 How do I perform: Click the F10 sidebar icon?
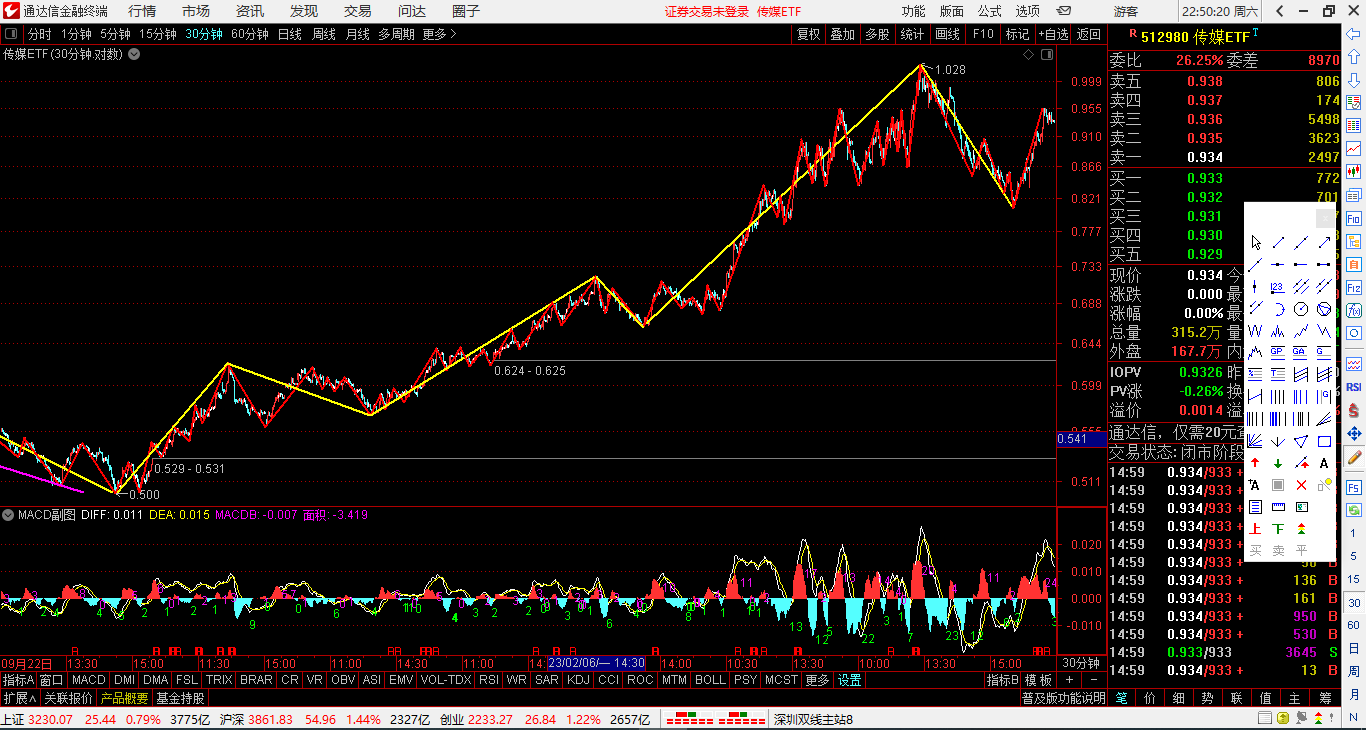click(x=1354, y=219)
